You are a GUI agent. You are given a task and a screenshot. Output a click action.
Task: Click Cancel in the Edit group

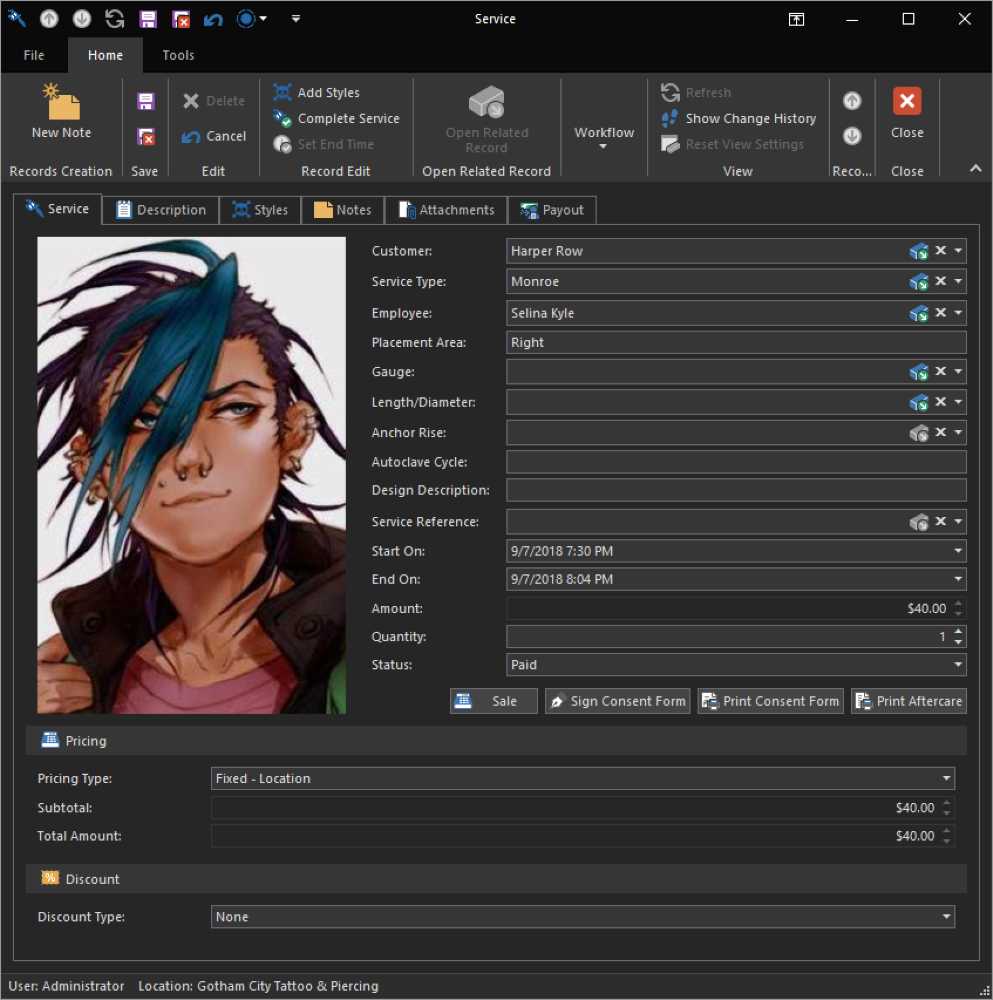point(214,136)
